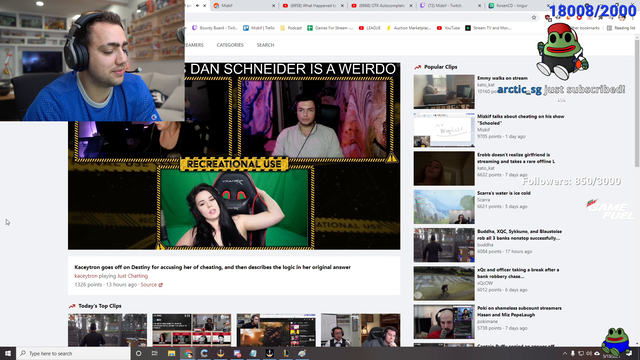Go to SEARCH in site navigation

(x=265, y=45)
